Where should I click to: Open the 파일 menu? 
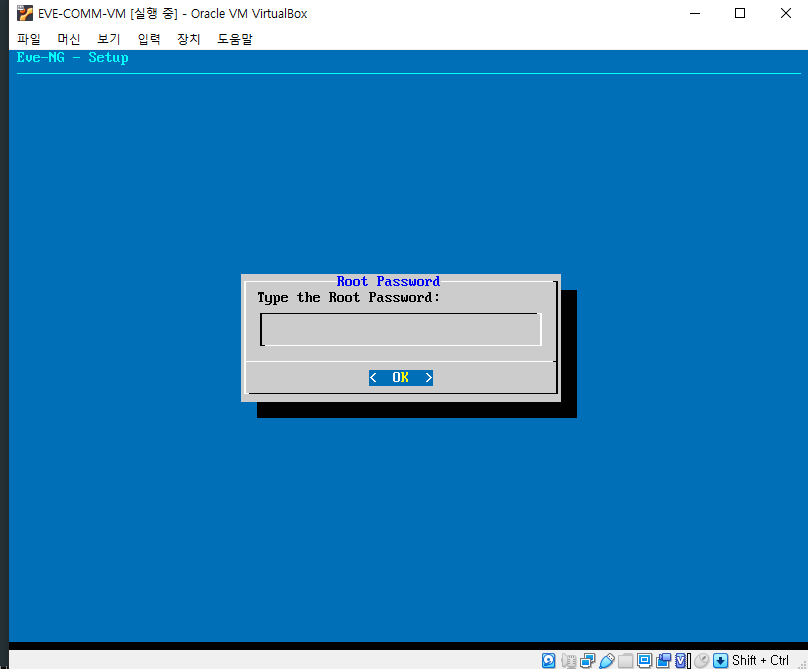28,39
